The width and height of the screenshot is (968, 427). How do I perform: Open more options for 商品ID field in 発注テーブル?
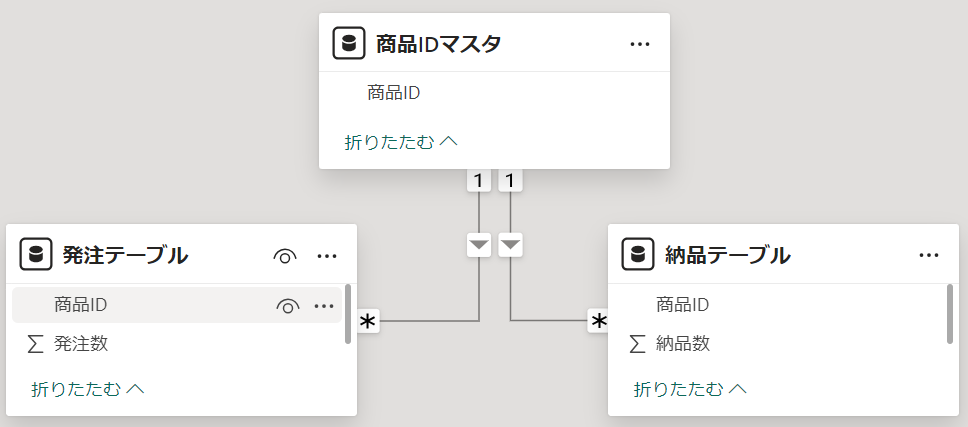pyautogui.click(x=324, y=305)
